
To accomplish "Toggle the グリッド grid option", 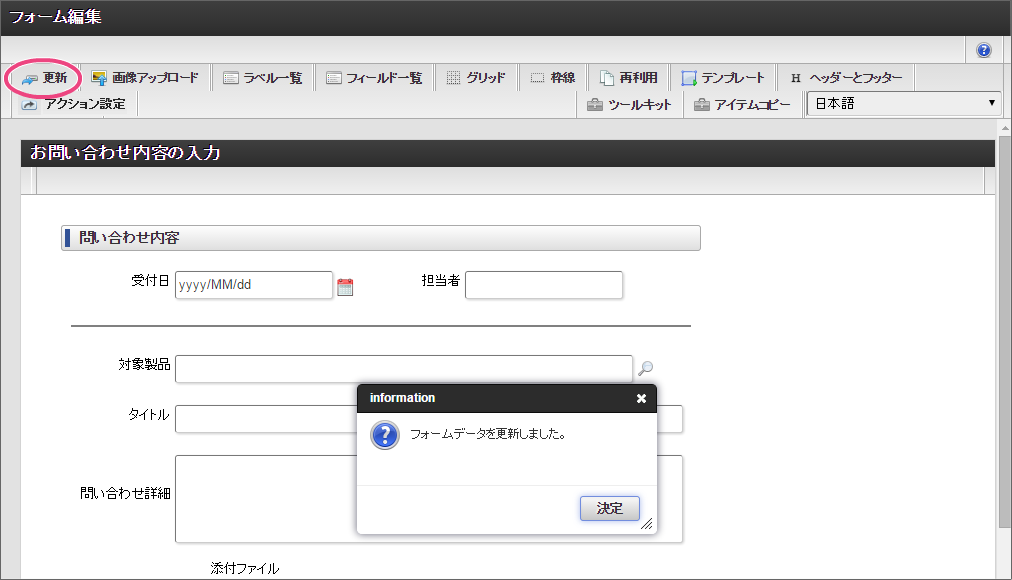I will tap(476, 78).
